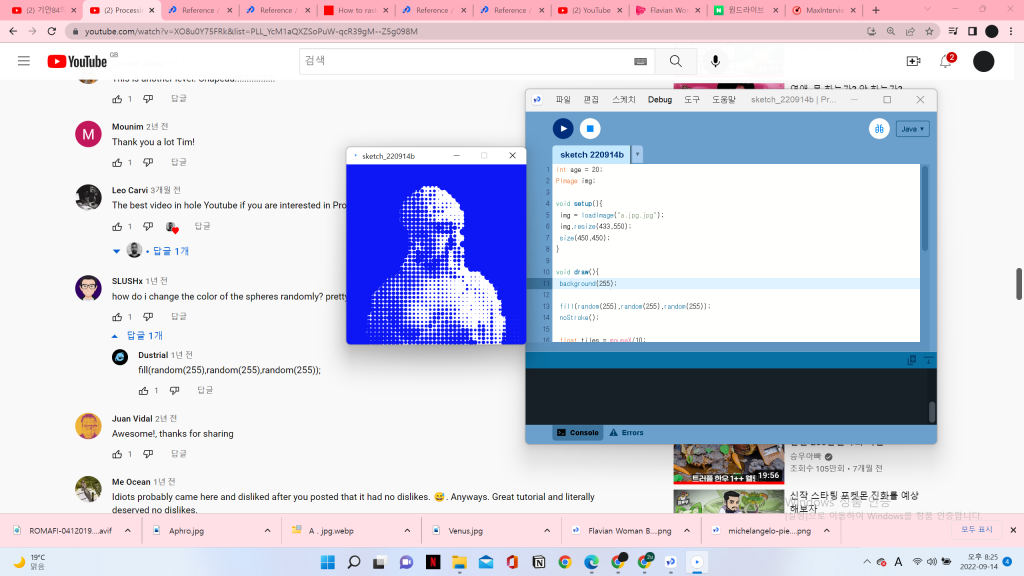Open the 도구 menu in Processing
The image size is (1024, 576).
692,100
